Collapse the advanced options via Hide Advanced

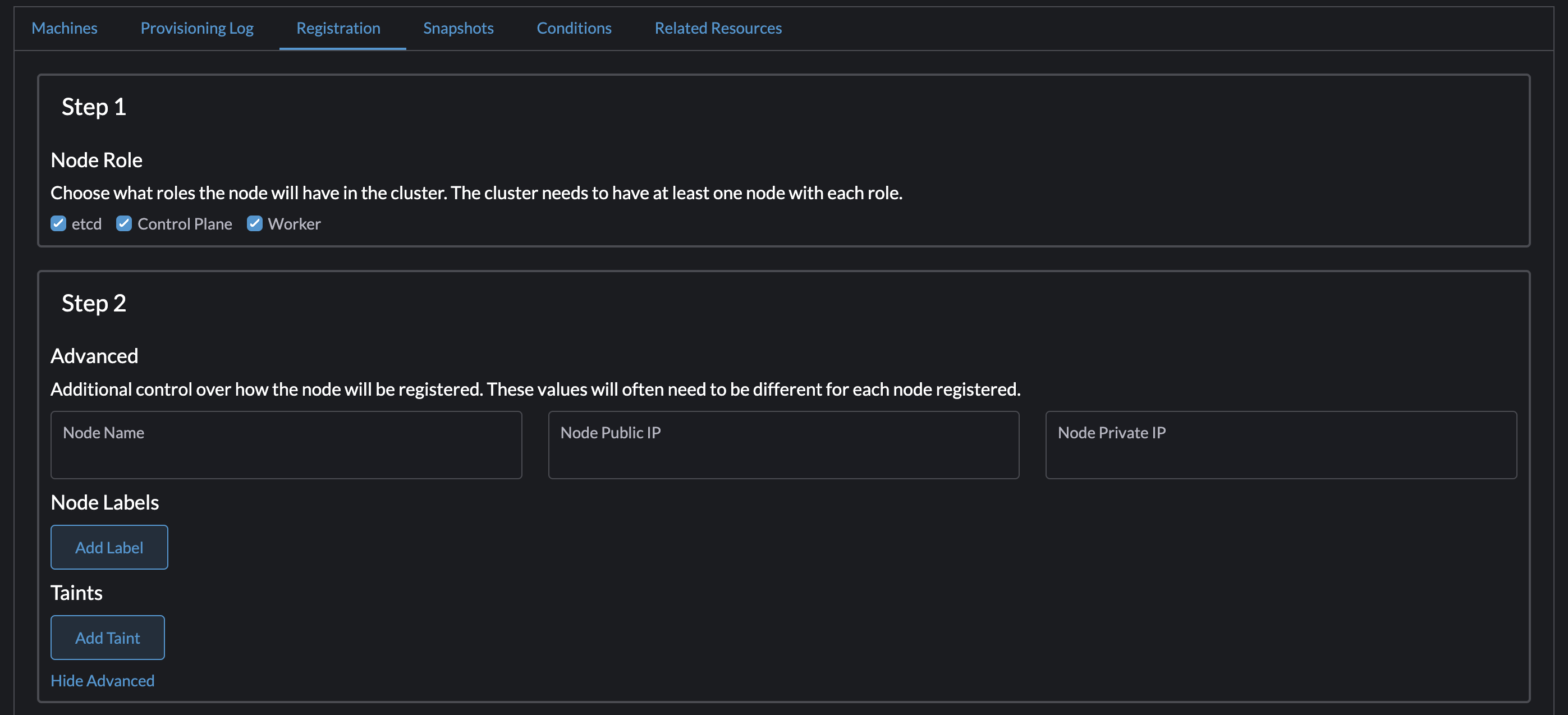(102, 680)
